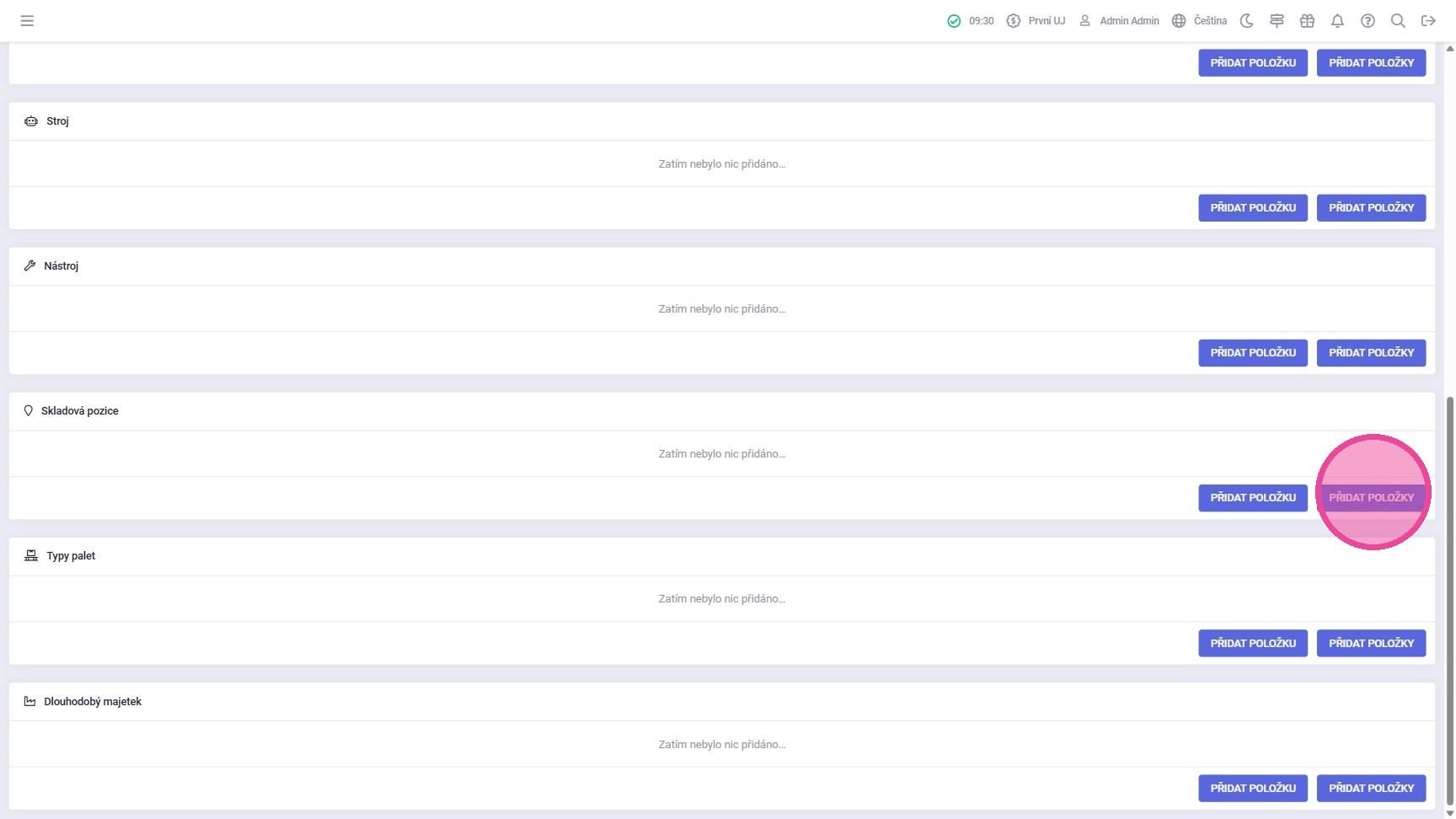Log out using the exit icon
This screenshot has height=819, width=1456.
(x=1428, y=21)
